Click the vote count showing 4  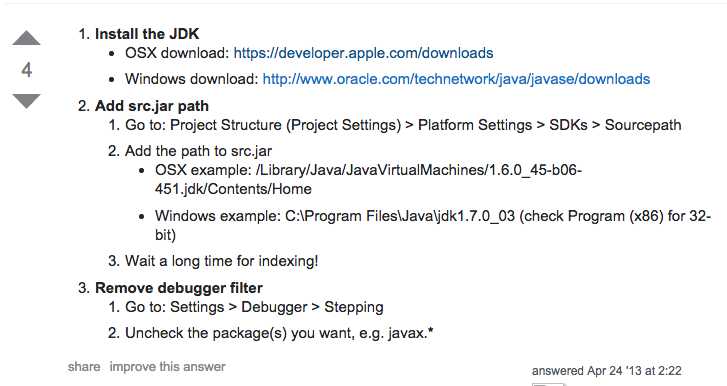pyautogui.click(x=26, y=70)
